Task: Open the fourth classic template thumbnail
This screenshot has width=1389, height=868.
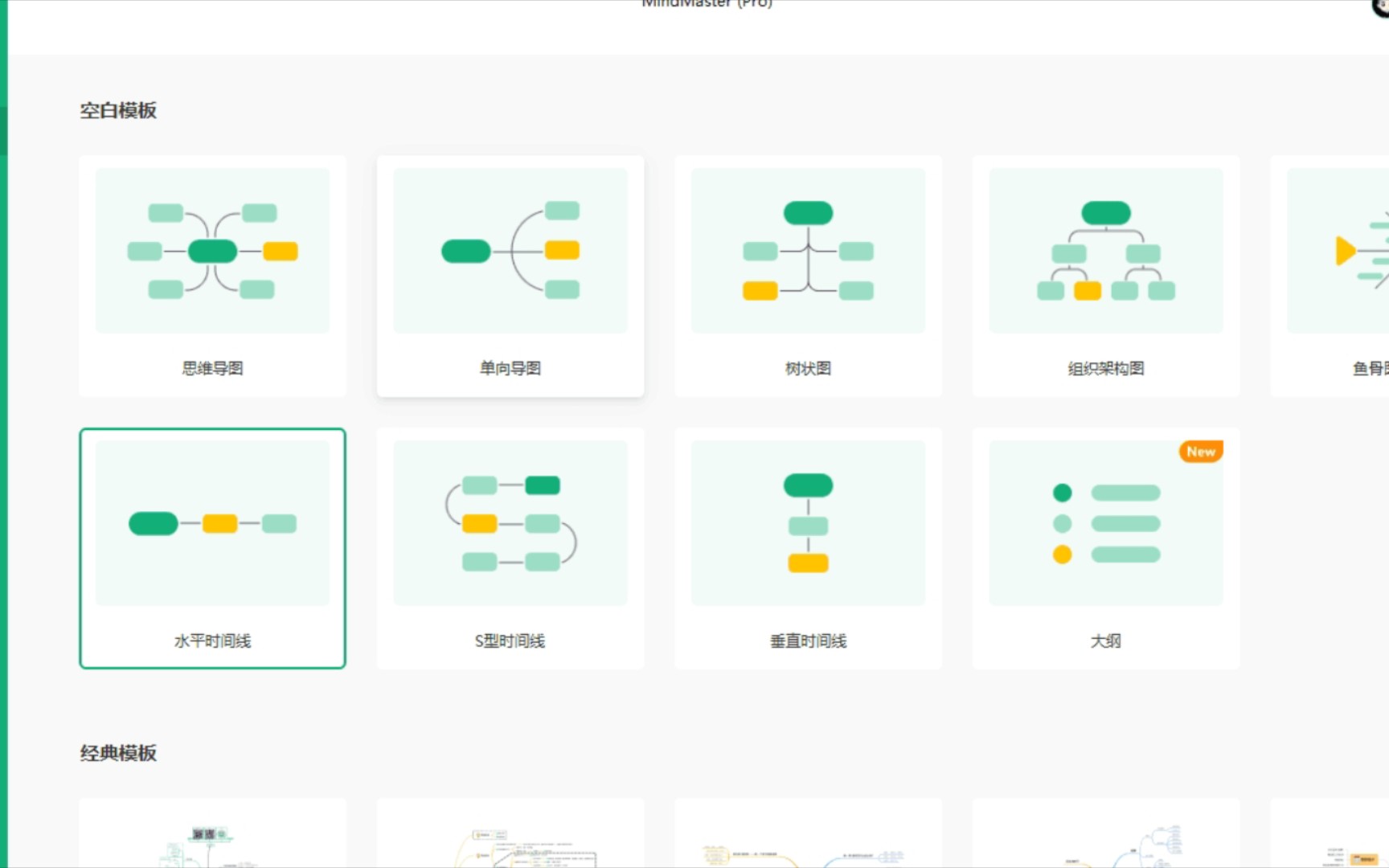Action: click(x=1105, y=836)
